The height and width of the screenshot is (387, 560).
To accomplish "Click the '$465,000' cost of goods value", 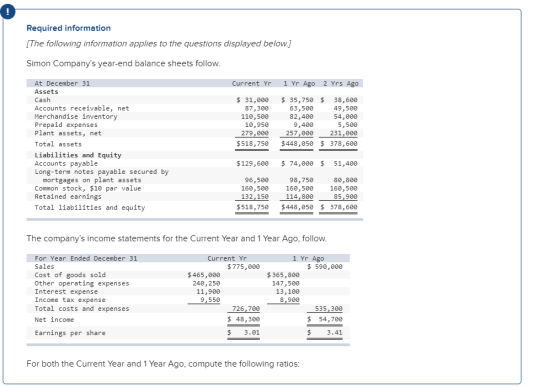I will click(x=204, y=275).
